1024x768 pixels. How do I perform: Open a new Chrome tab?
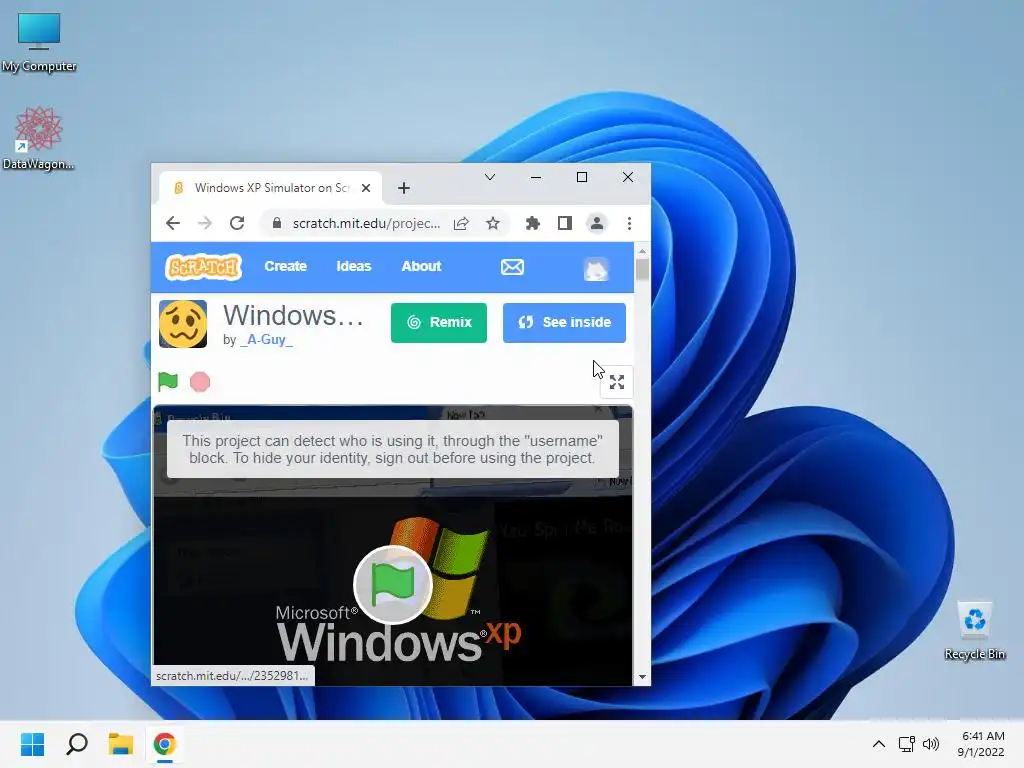coord(404,188)
